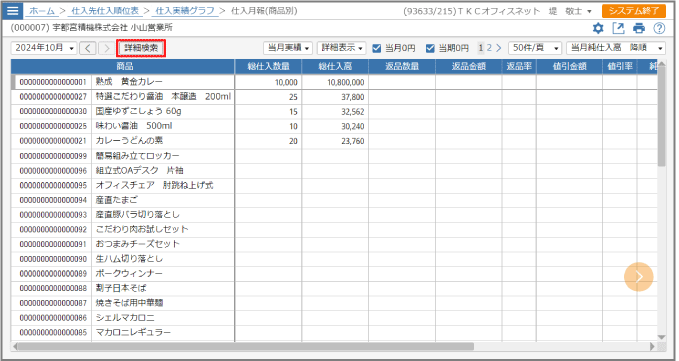
Task: Open the settings gear icon
Action: (598, 29)
